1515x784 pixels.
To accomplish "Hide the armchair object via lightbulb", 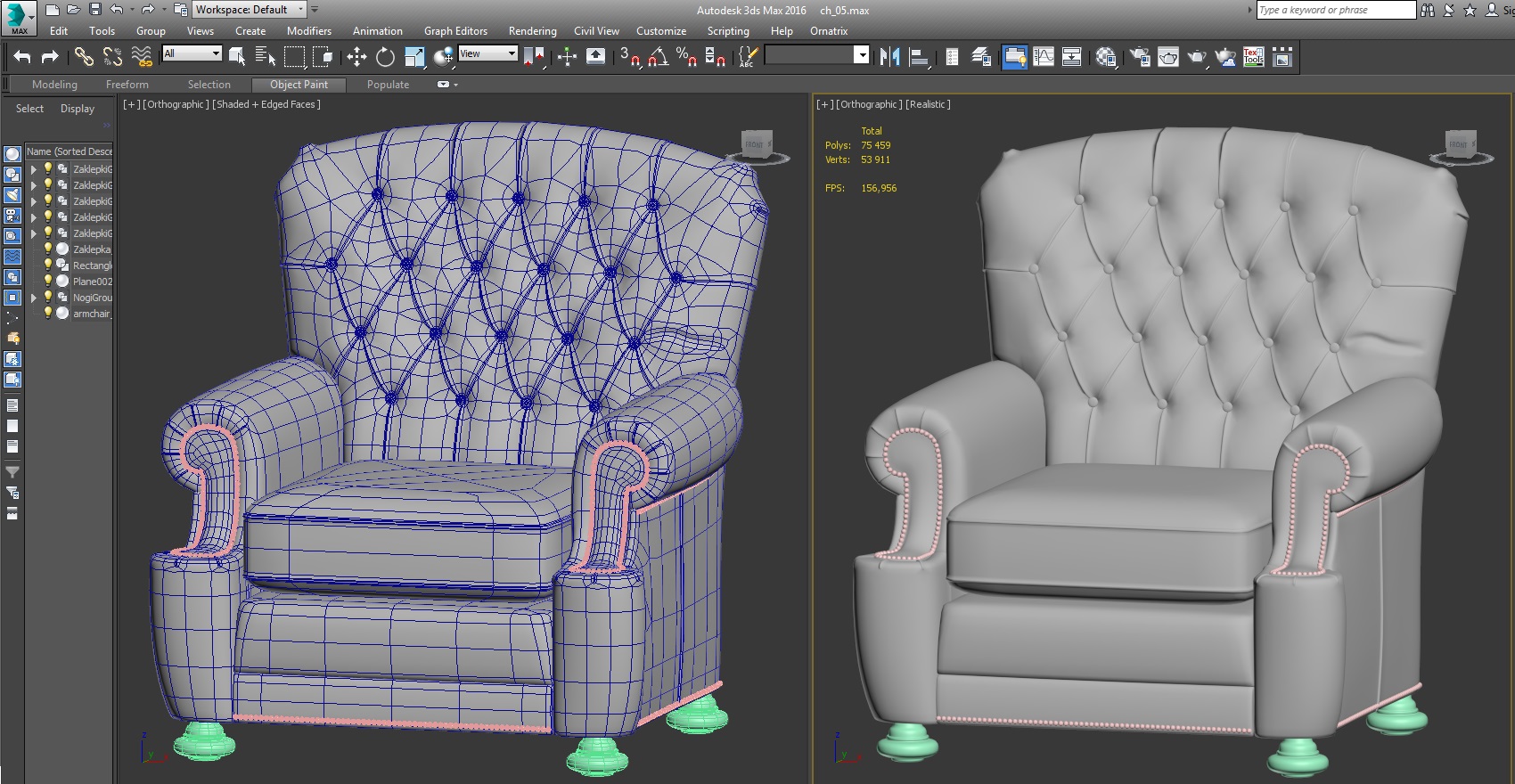I will 48,314.
